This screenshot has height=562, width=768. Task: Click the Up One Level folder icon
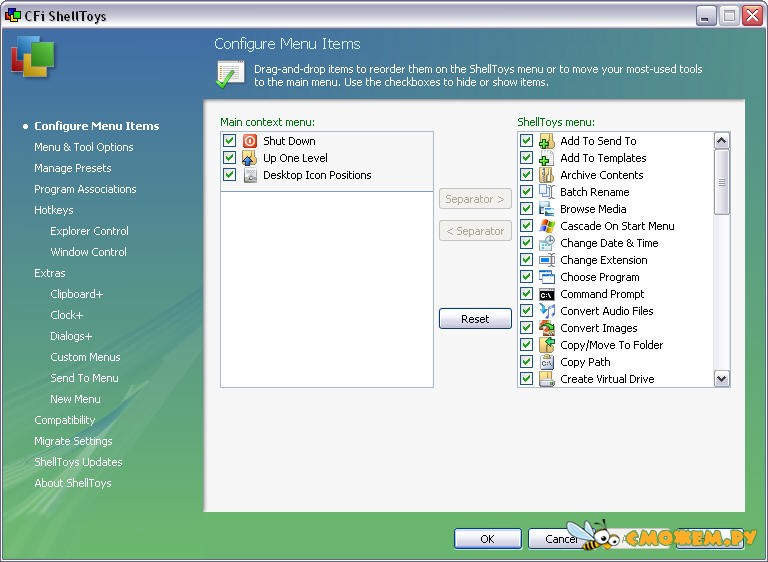[250, 158]
